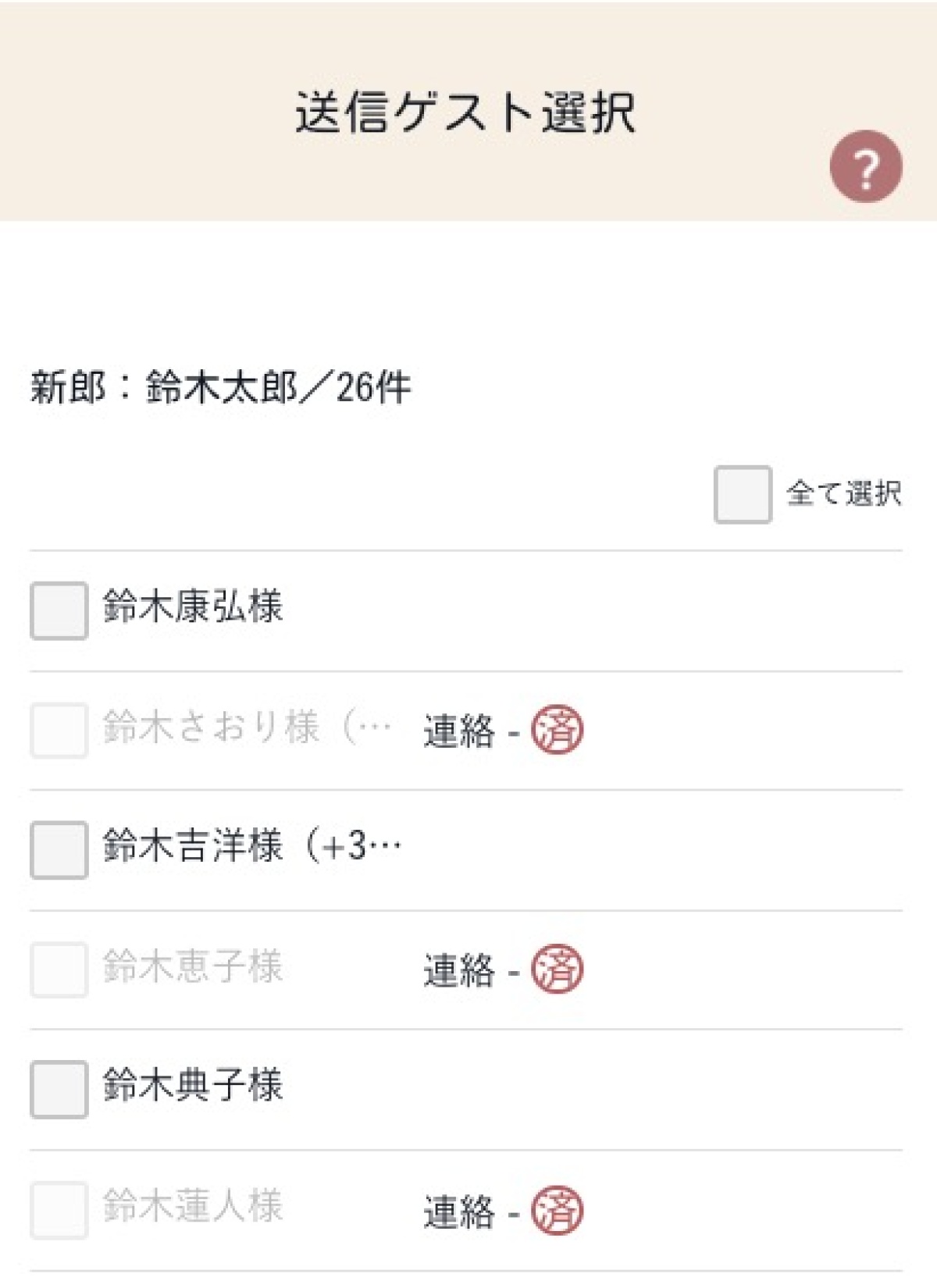Click guest name 鈴木典子様
This screenshot has width=937, height=1288.
click(192, 1085)
